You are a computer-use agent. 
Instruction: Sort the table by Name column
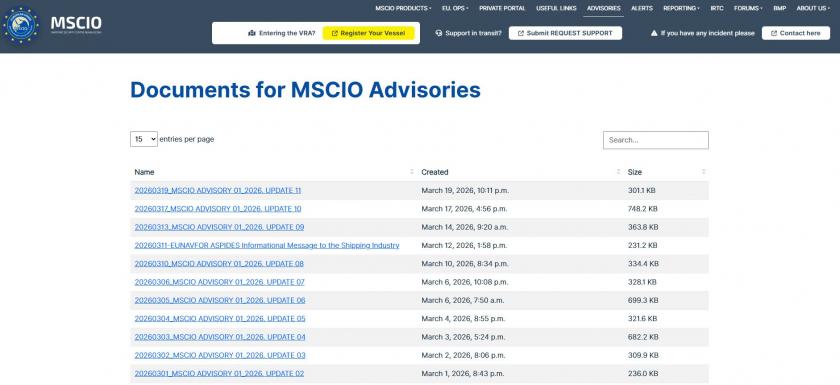pyautogui.click(x=411, y=172)
